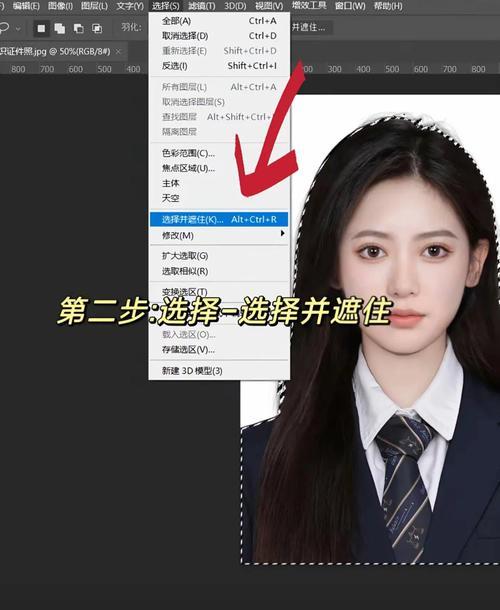Open the 增效工具 menu

309,6
